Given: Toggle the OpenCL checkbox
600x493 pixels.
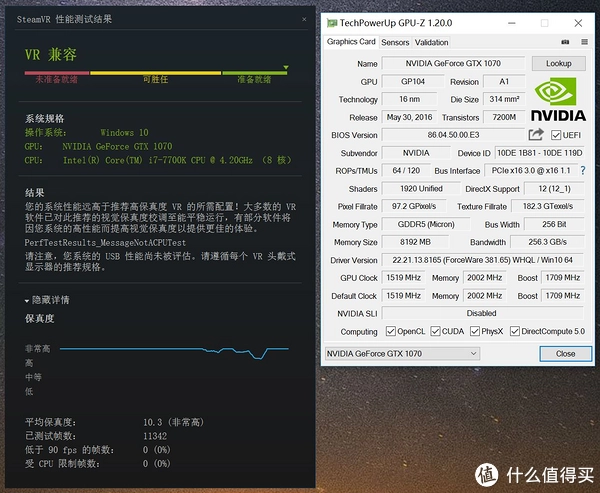Looking at the screenshot, I should coord(391,331).
